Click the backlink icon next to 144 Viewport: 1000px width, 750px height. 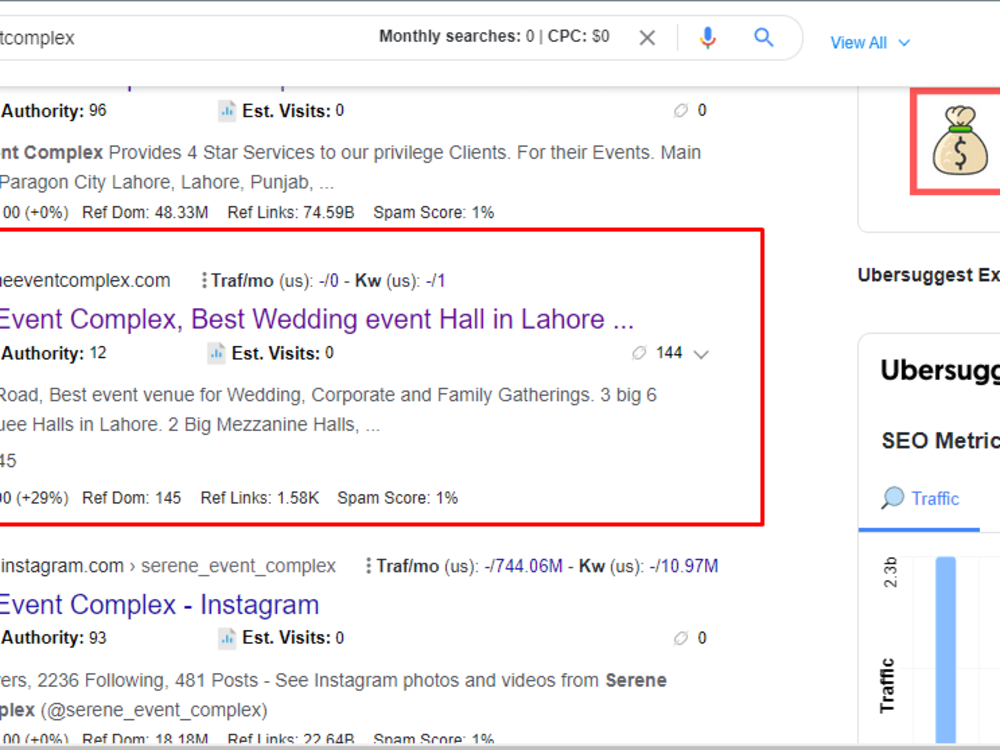(639, 353)
